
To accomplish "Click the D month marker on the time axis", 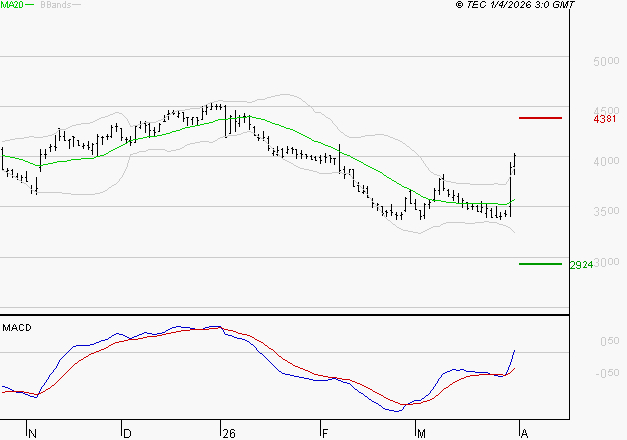I will coord(127,434).
